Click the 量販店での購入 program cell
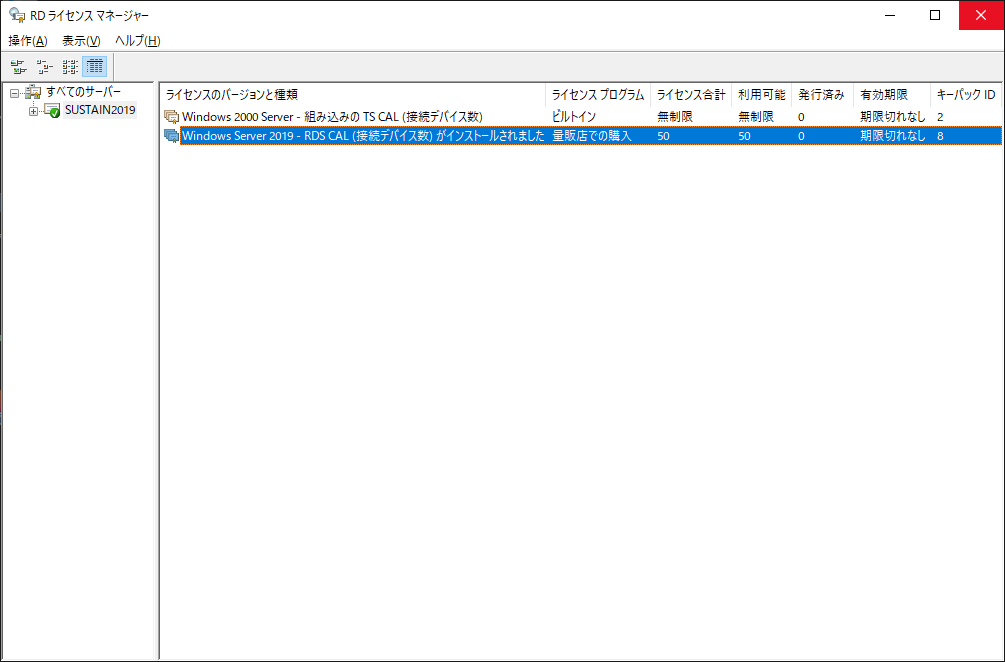This screenshot has height=662, width=1005. [x=592, y=136]
